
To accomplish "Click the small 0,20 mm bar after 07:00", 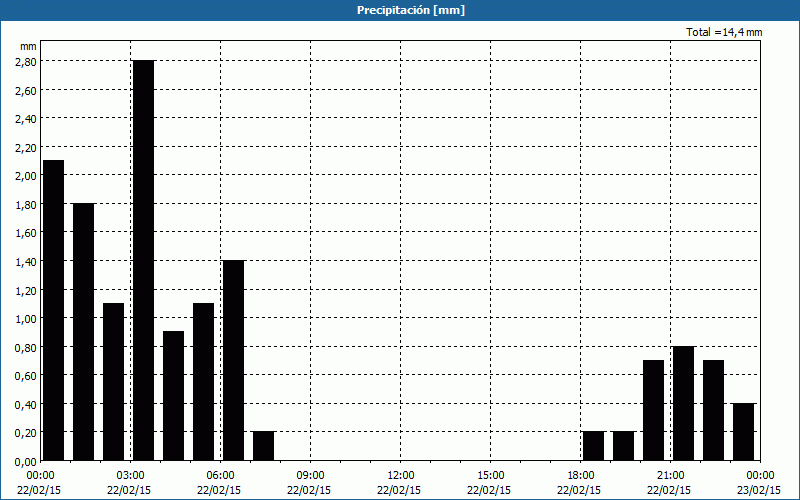I will [263, 446].
